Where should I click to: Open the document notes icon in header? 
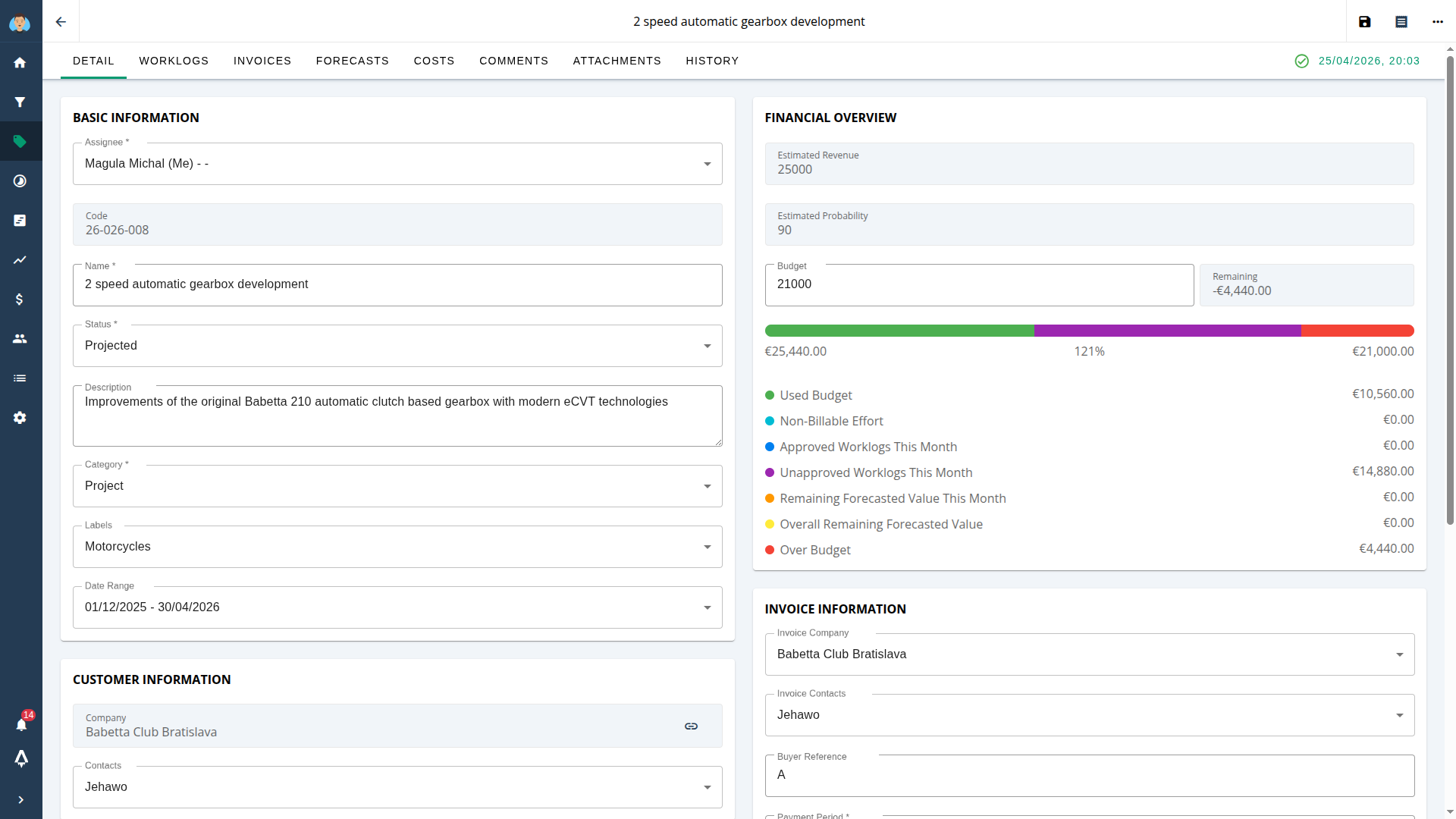click(1401, 21)
